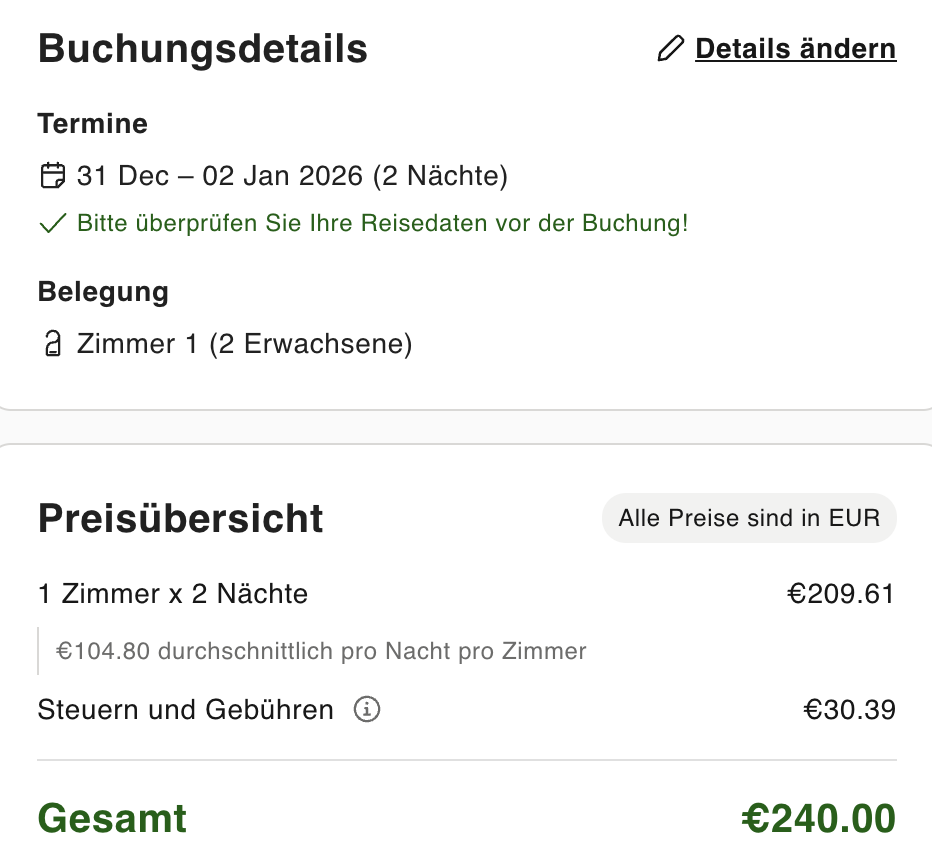This screenshot has width=932, height=852.
Task: Click the Alle Preise sind in EUR badge
Action: tap(749, 518)
